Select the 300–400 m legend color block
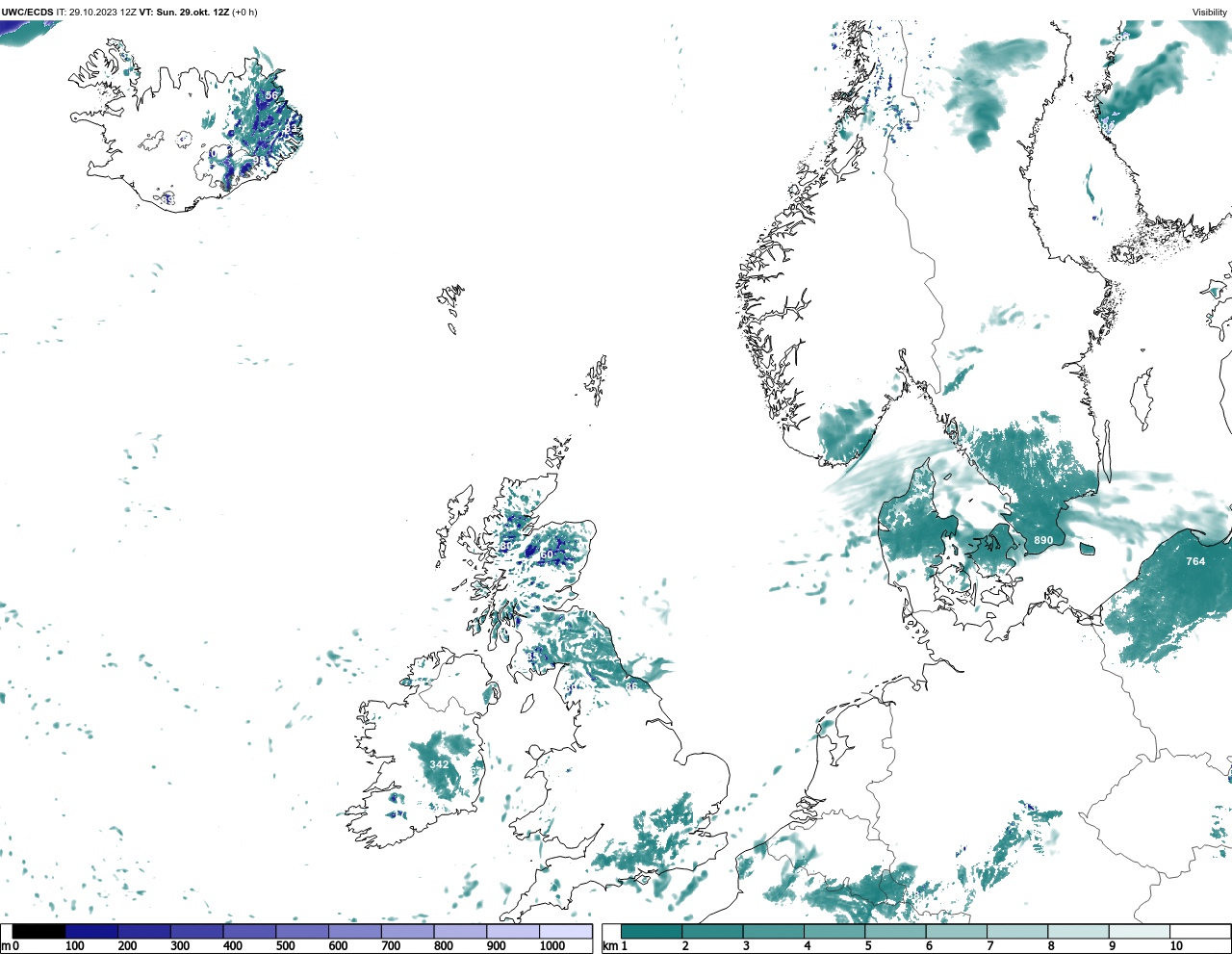Image resolution: width=1232 pixels, height=954 pixels. point(197,931)
